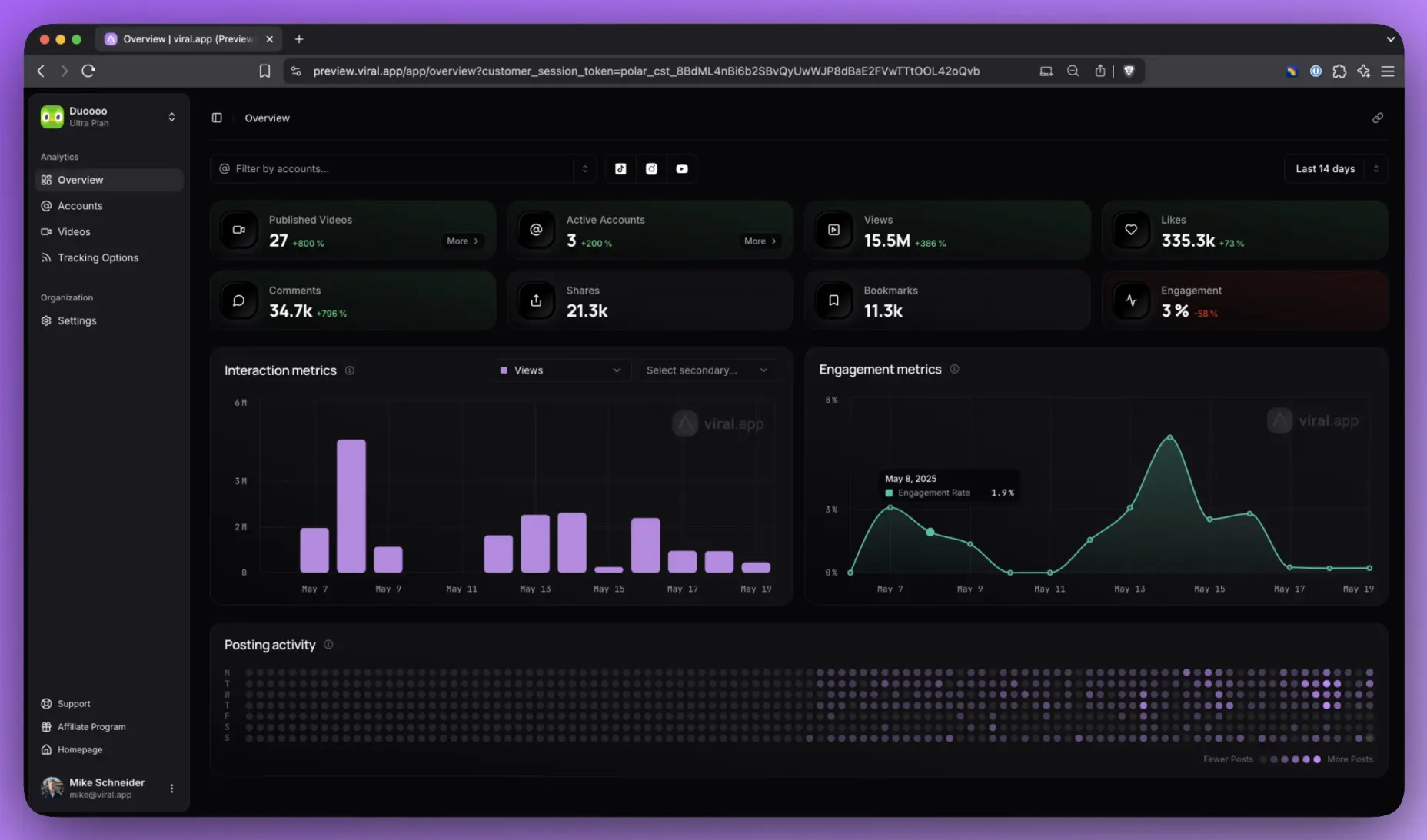Open the Views primary metric dropdown
1427x840 pixels.
560,370
